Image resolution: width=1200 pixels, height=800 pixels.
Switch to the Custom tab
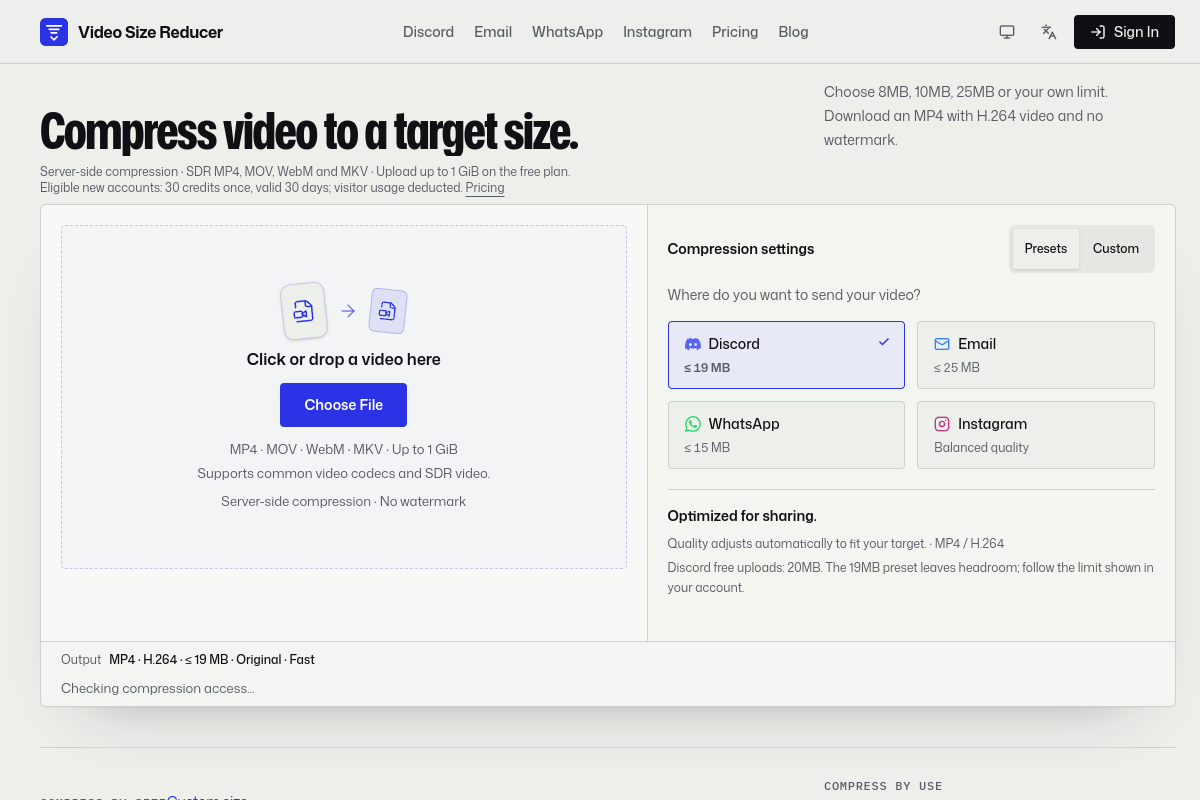(1116, 249)
